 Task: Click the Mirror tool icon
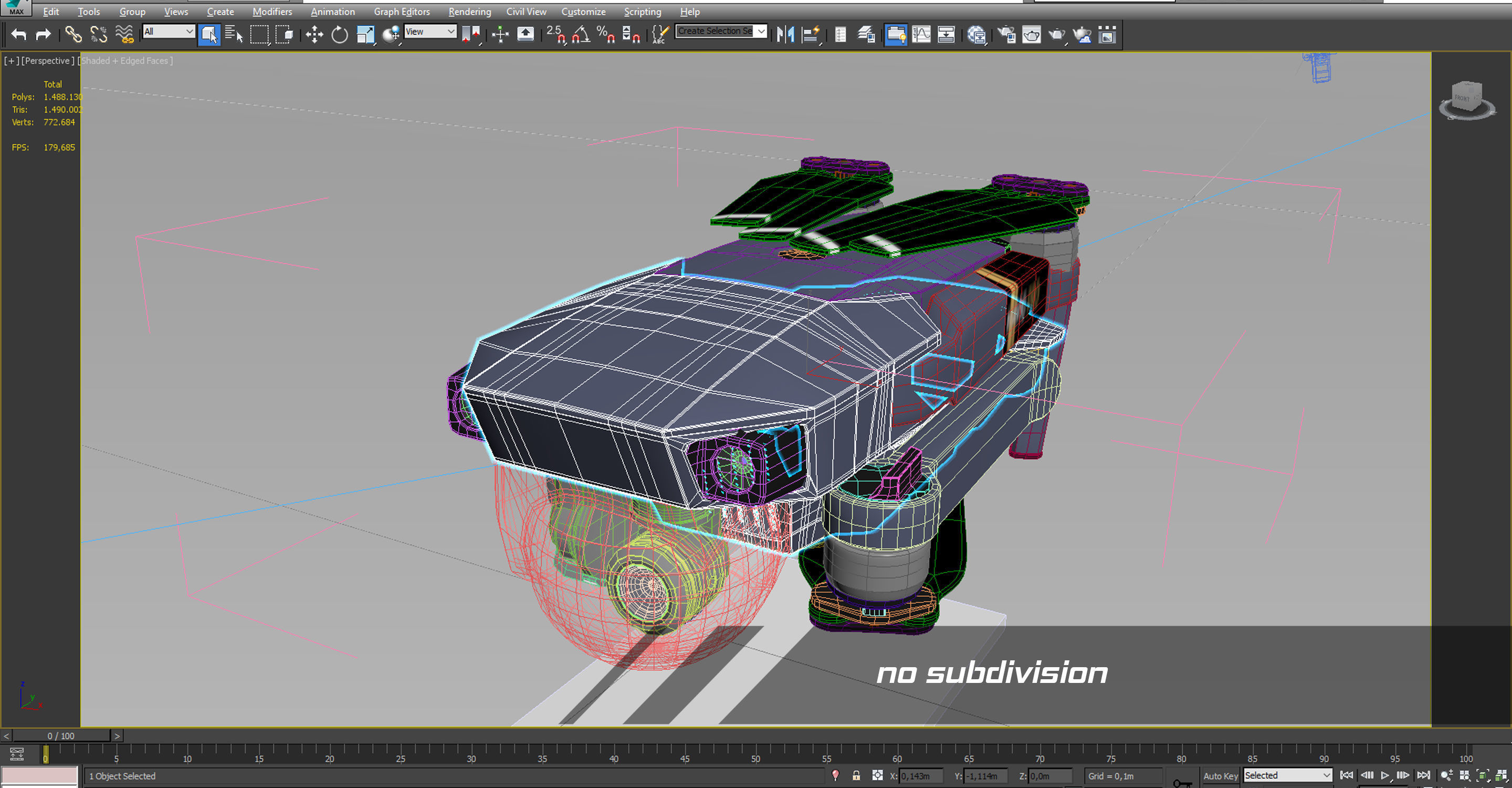[x=785, y=35]
